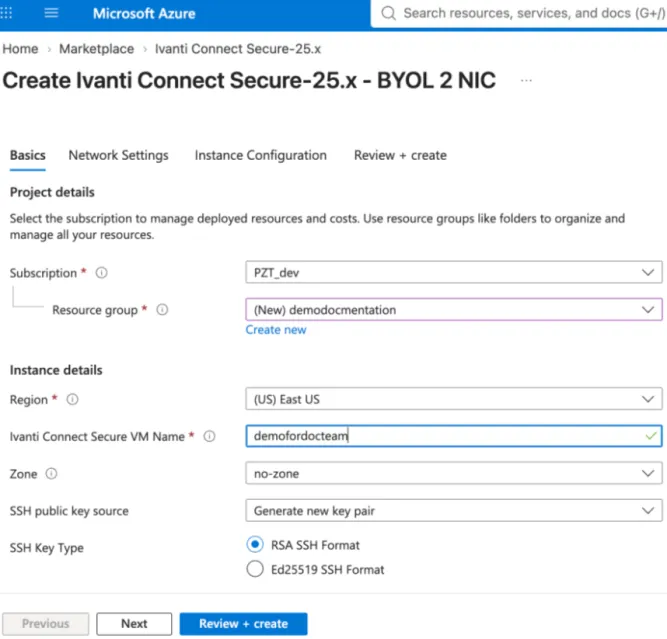Click the Next button
This screenshot has height=639, width=667.
click(134, 624)
